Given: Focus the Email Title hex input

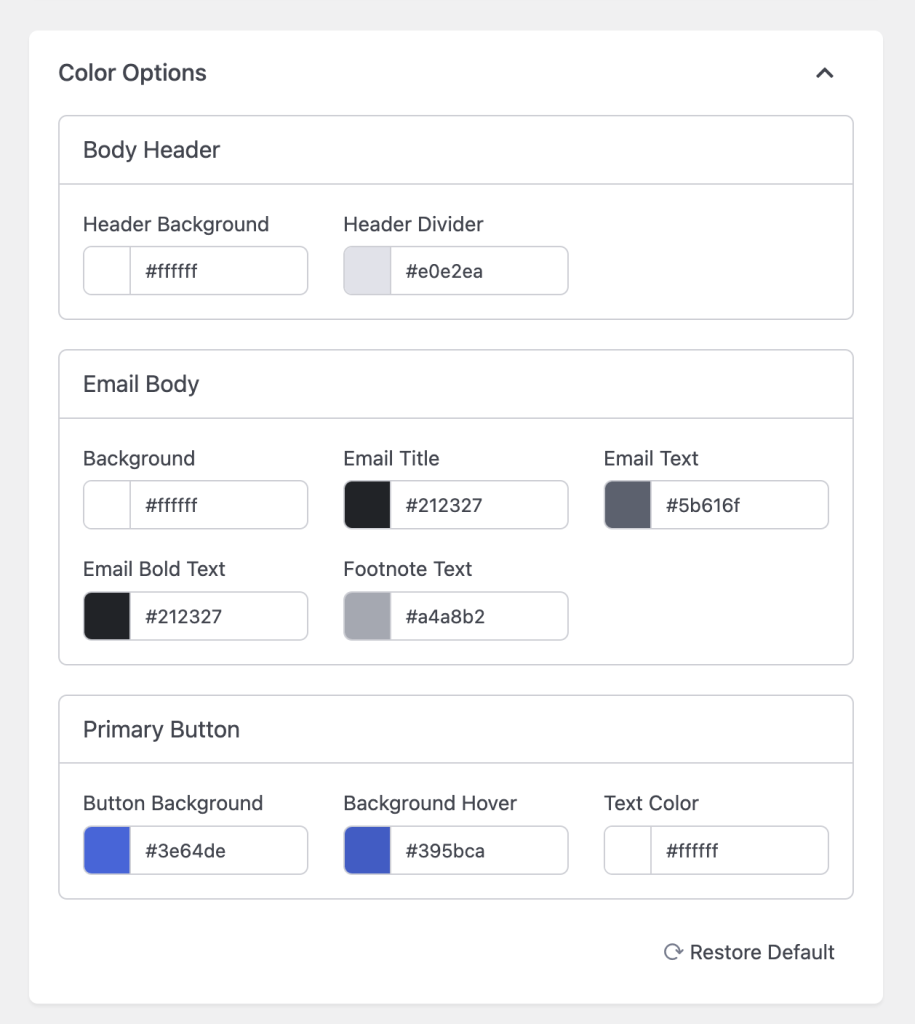Looking at the screenshot, I should tap(478, 505).
